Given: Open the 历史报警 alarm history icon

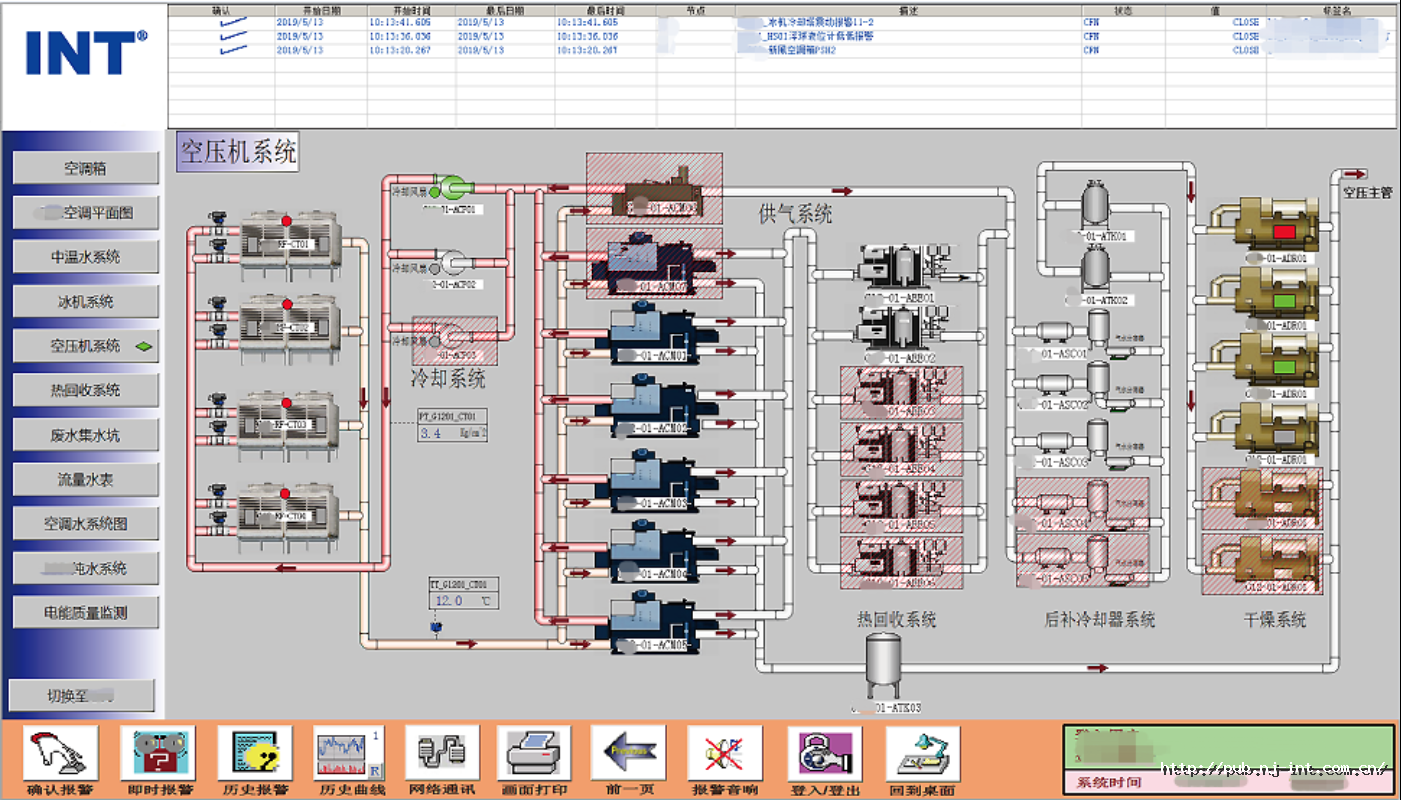Looking at the screenshot, I should coord(255,754).
